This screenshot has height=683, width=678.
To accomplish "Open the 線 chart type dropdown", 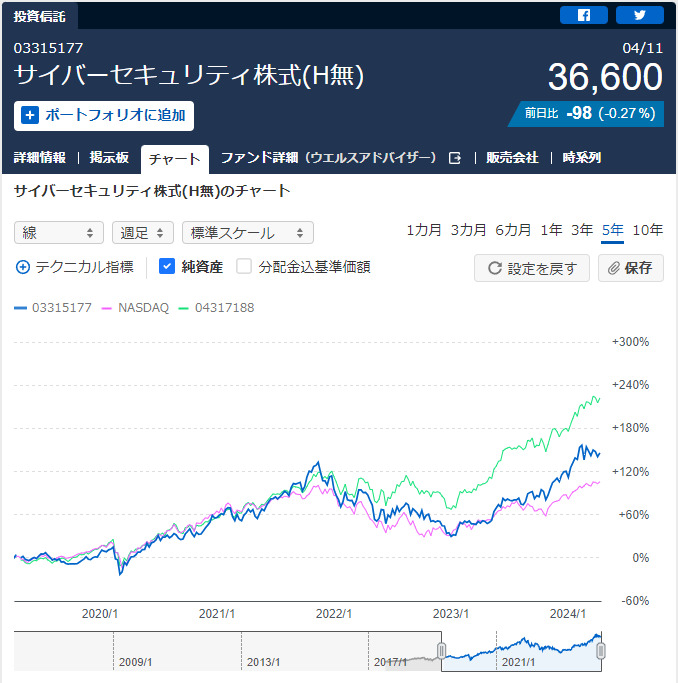I will [59, 233].
